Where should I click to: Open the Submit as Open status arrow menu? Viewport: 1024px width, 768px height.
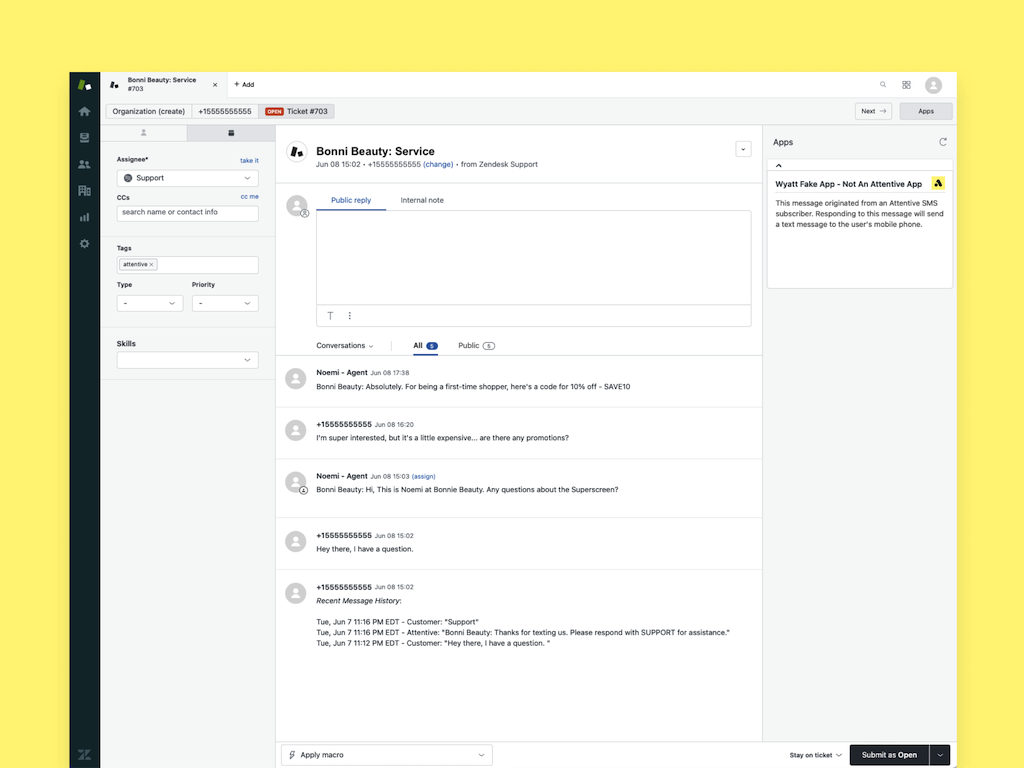pyautogui.click(x=940, y=755)
